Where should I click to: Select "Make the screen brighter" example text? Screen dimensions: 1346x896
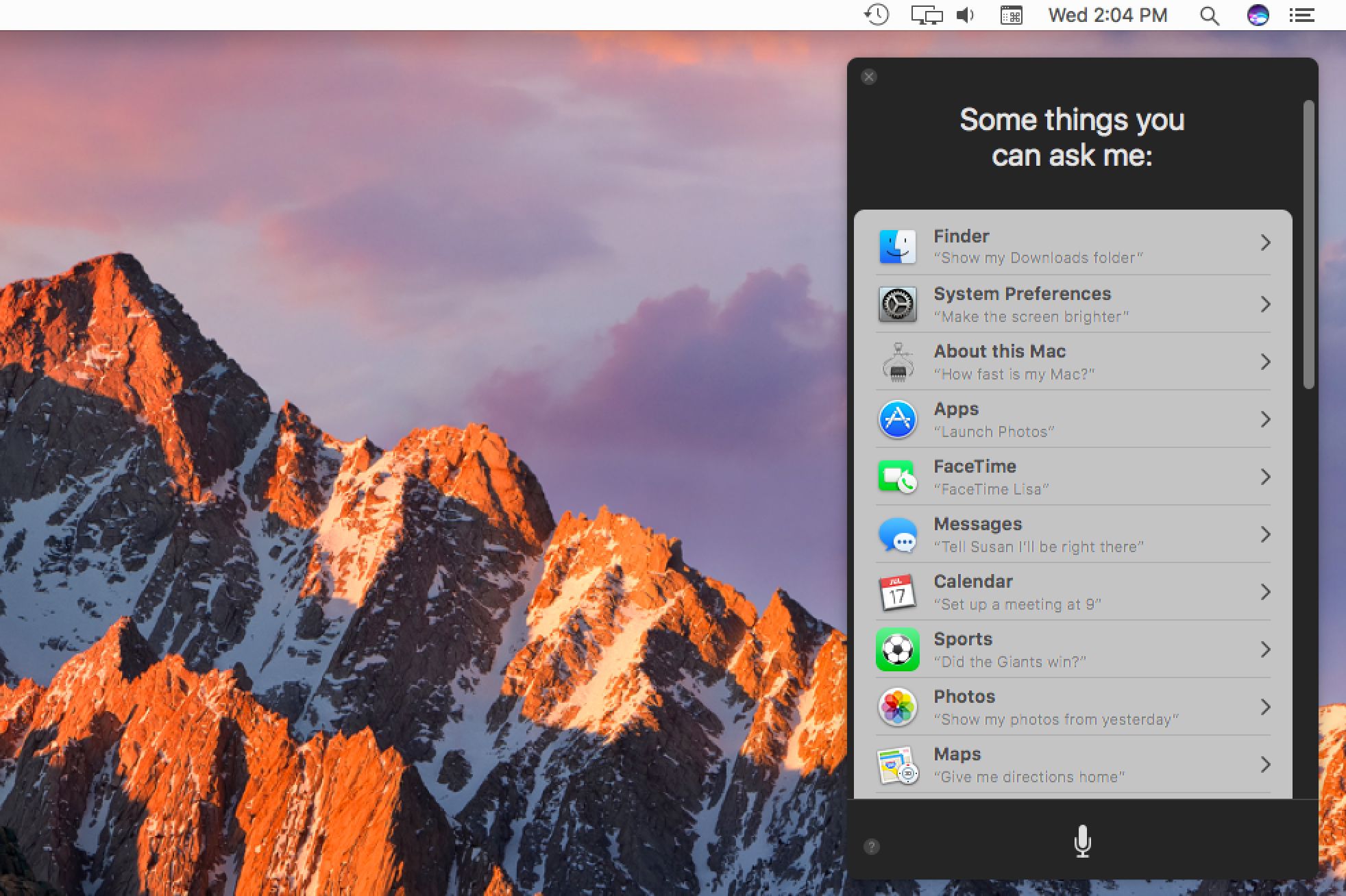(x=1031, y=316)
